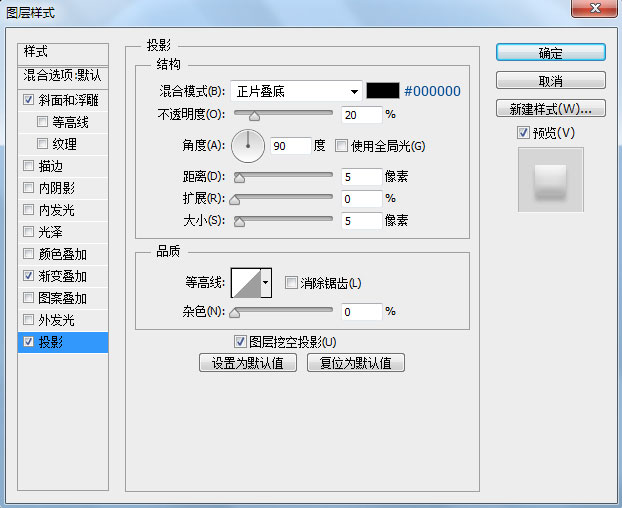Toggle the 预览 checkbox
Viewport: 622px width, 508px height.
click(523, 132)
